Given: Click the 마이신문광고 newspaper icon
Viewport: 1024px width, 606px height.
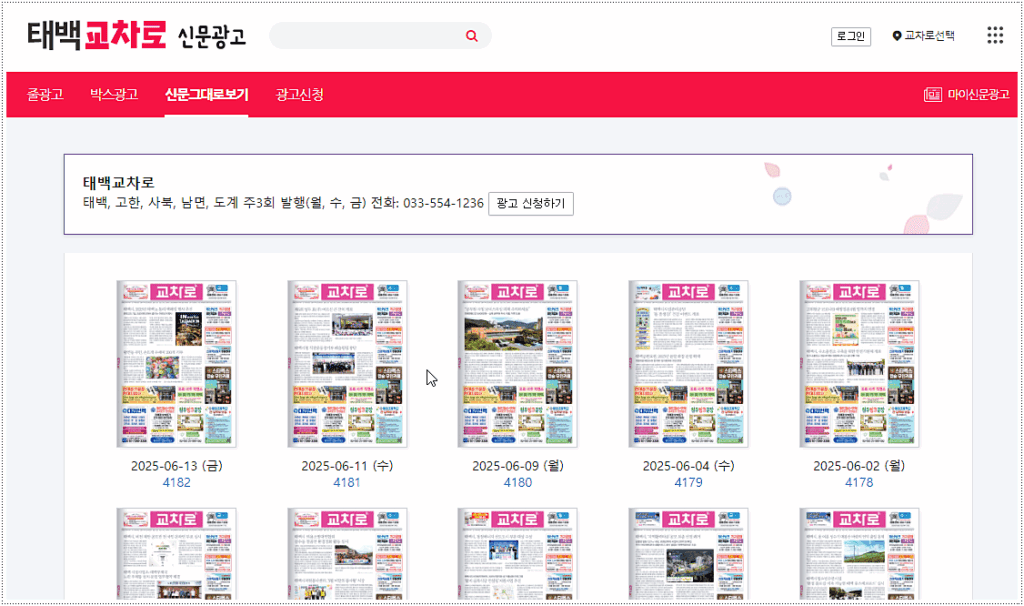Looking at the screenshot, I should [x=933, y=95].
